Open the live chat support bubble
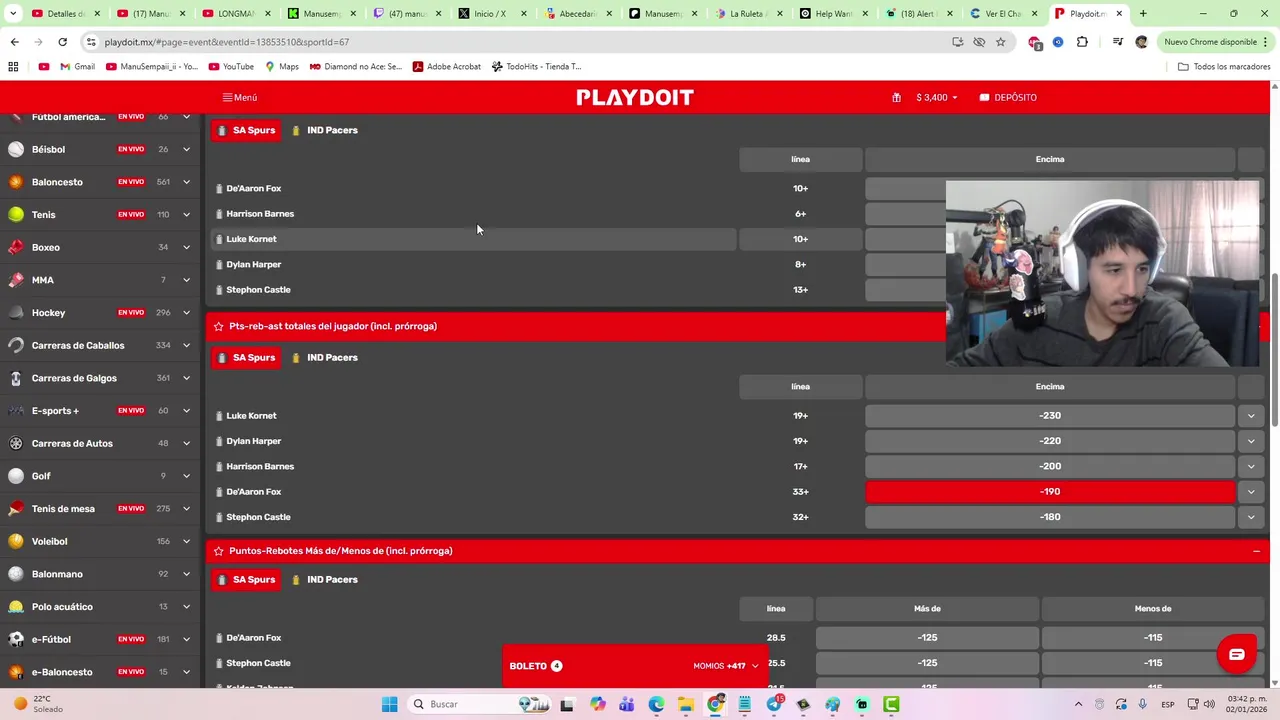Screen dimensions: 1280x720 pyautogui.click(x=1236, y=655)
